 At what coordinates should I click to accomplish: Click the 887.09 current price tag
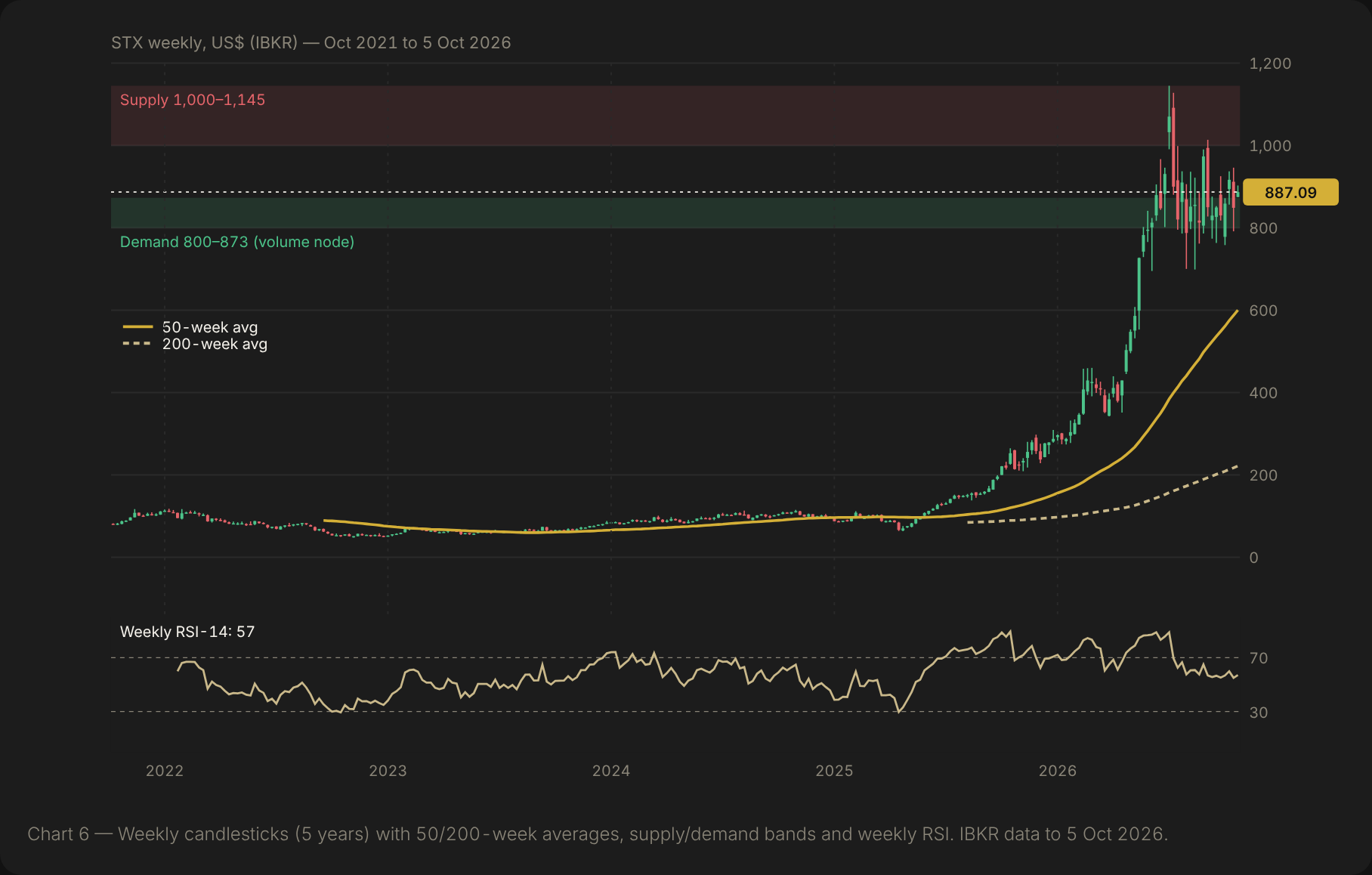pos(1290,192)
